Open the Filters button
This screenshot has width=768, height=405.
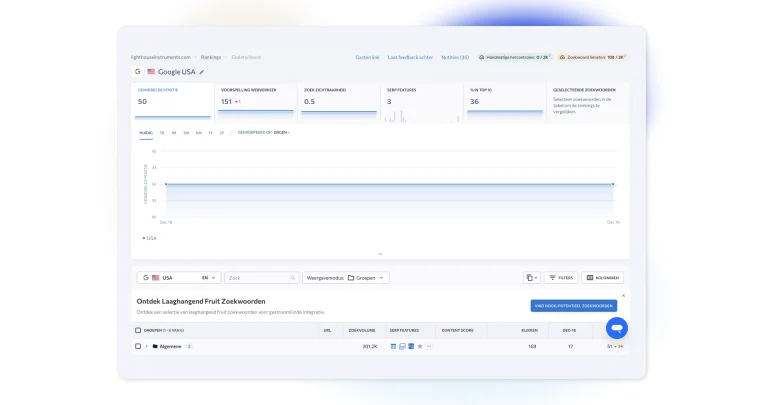(x=561, y=278)
